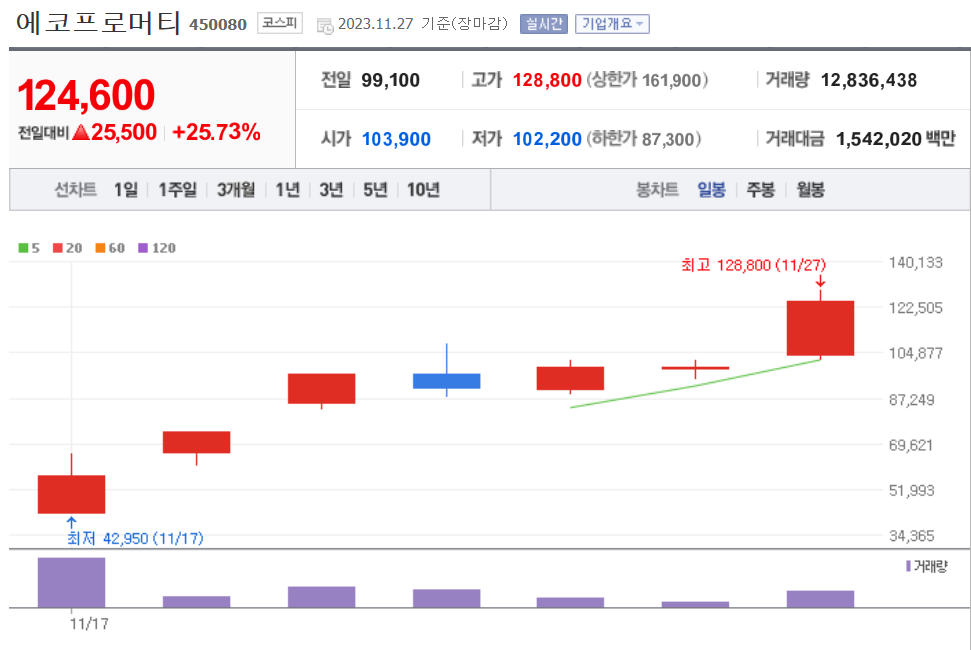Click the 실시간 real-time button
This screenshot has height=650, width=971.
tap(544, 24)
